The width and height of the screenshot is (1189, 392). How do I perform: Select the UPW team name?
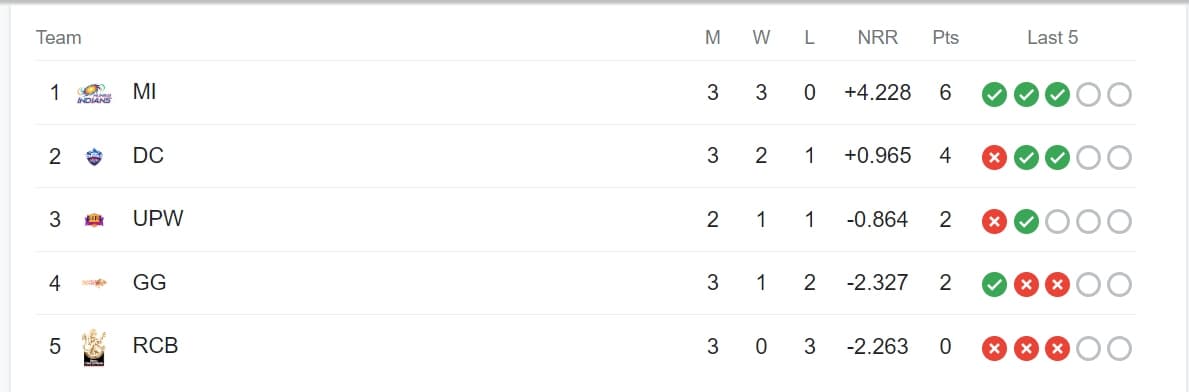158,219
